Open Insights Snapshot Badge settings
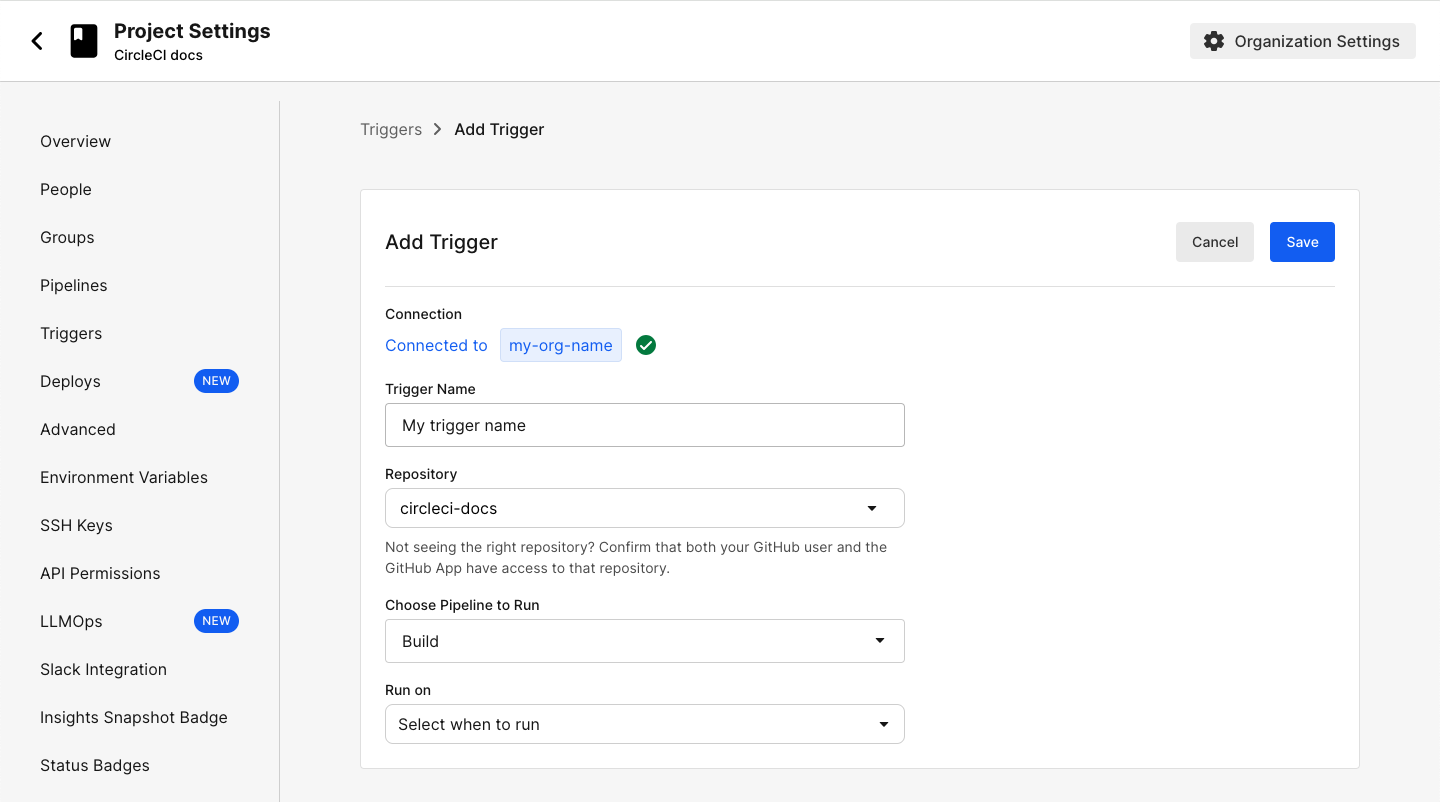This screenshot has height=802, width=1440. pos(134,717)
